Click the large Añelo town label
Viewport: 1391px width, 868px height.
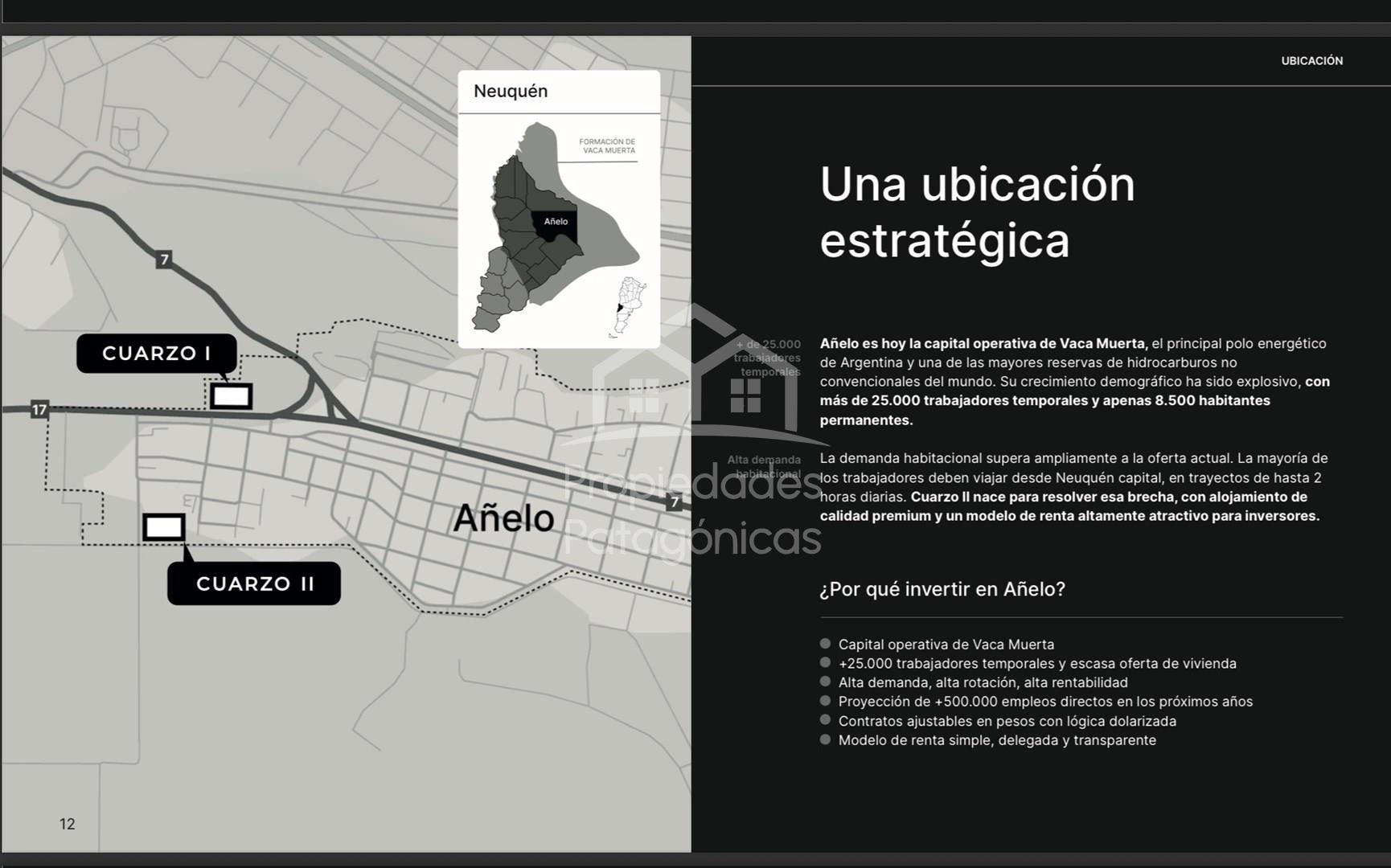[x=503, y=518]
